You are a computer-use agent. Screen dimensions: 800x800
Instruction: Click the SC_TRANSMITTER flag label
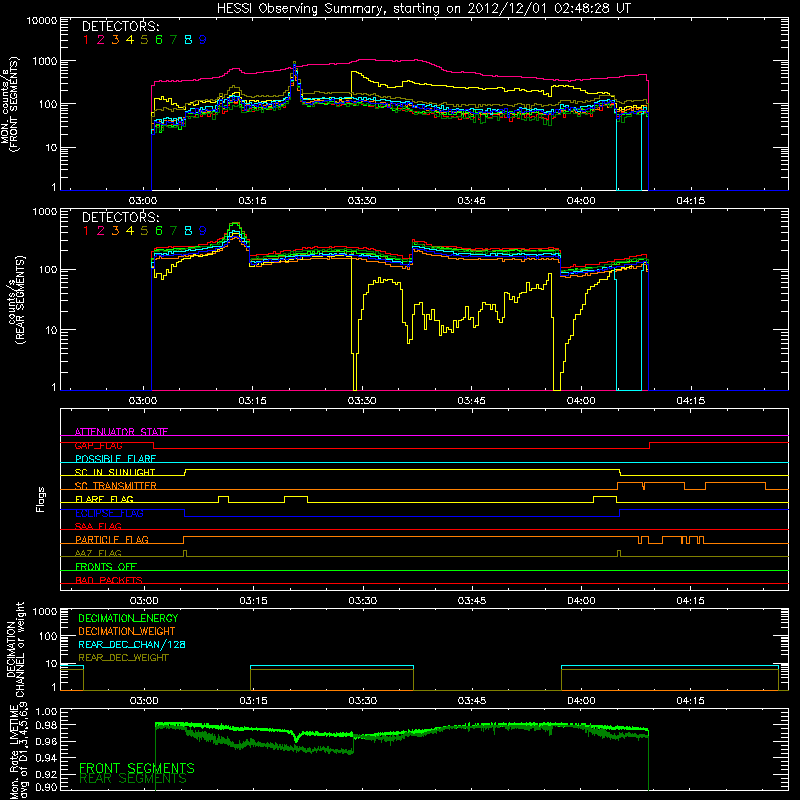click(116, 486)
